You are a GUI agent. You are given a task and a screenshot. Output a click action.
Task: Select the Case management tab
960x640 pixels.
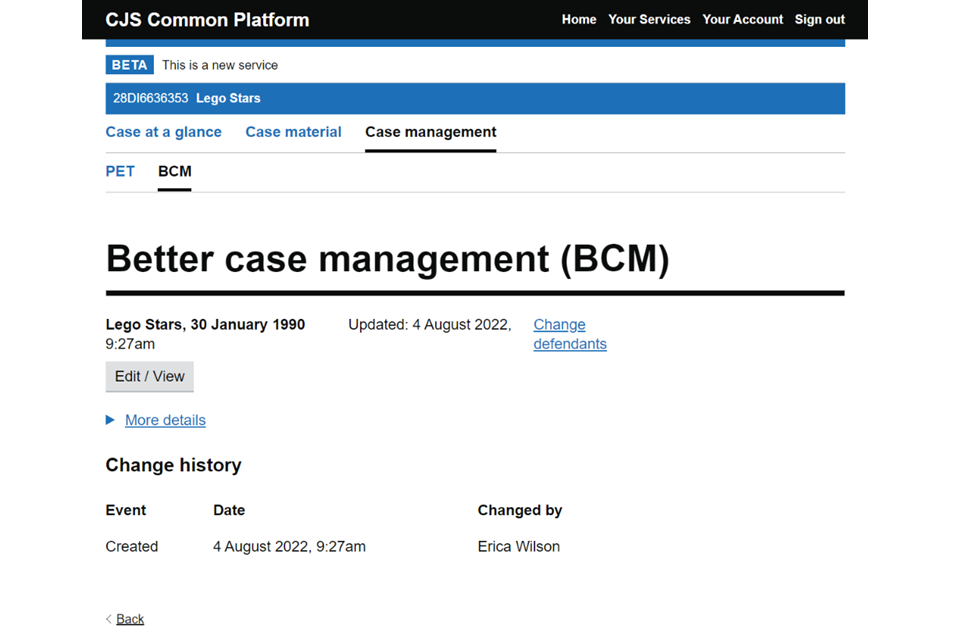[x=430, y=132]
